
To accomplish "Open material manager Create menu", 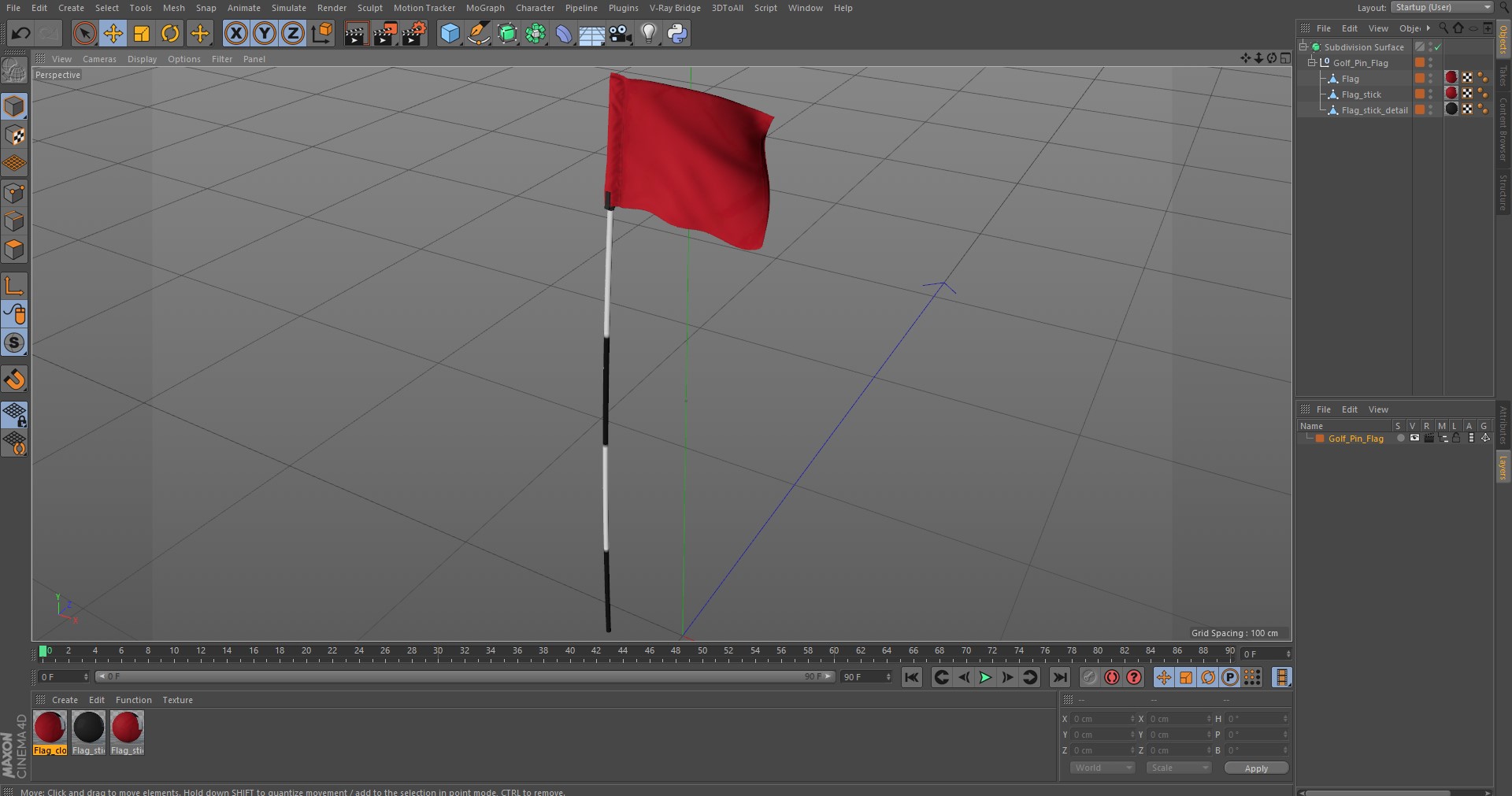I will [65, 700].
